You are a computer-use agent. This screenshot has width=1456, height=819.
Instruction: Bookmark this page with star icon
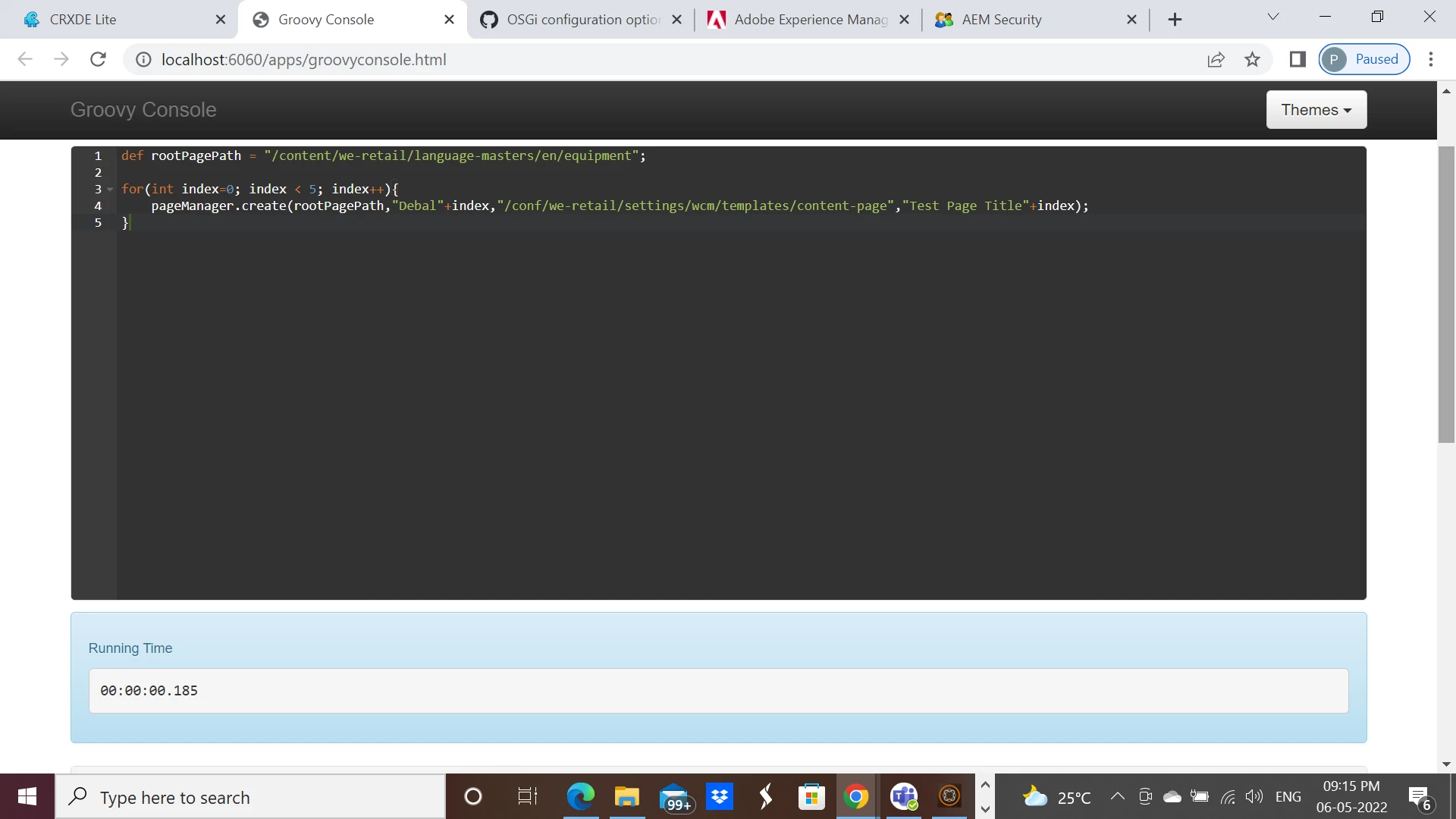1252,59
